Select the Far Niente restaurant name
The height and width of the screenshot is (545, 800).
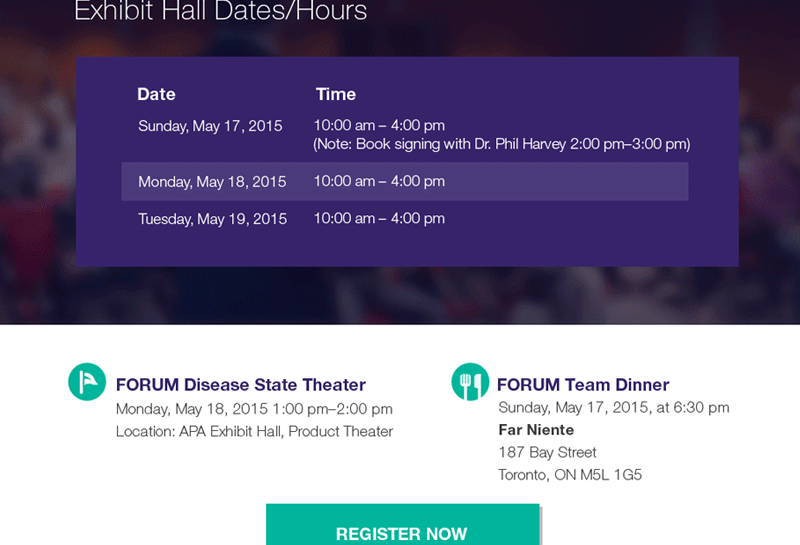536,430
